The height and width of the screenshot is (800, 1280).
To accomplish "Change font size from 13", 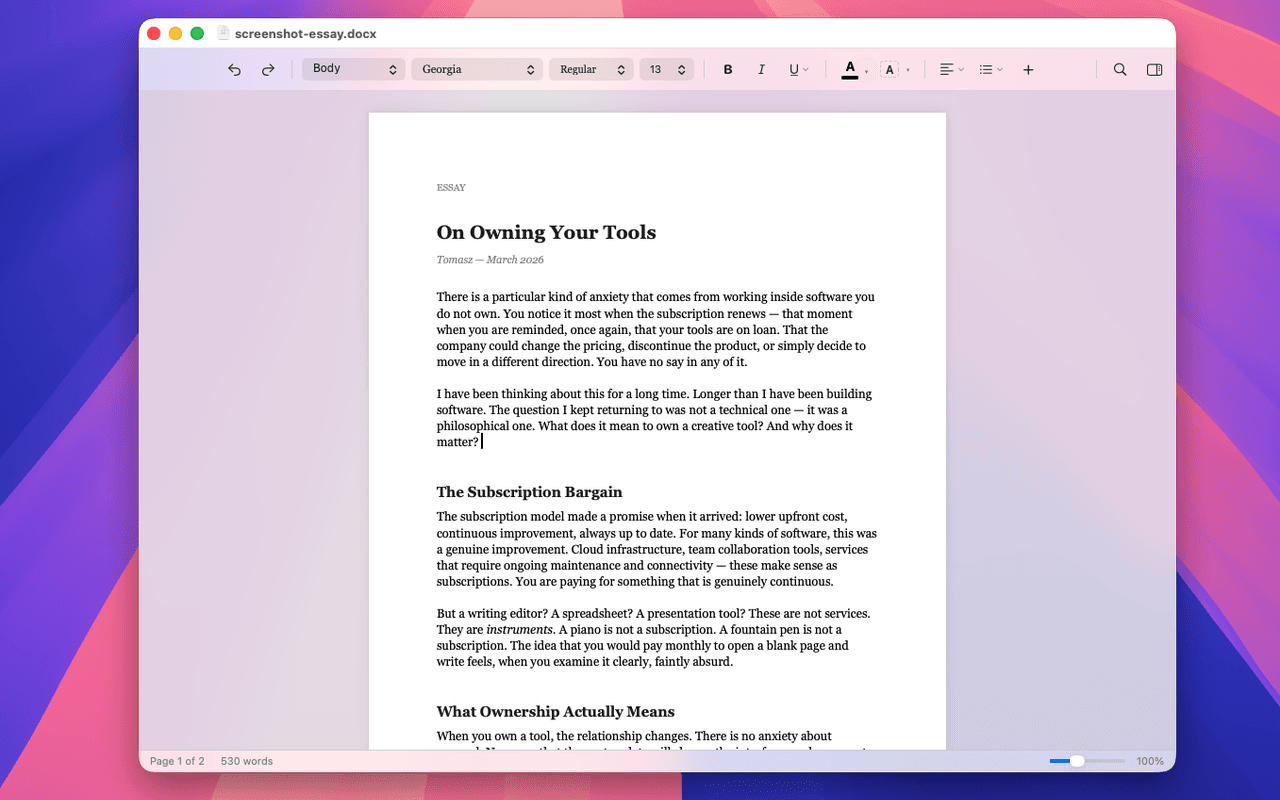I will coord(666,69).
